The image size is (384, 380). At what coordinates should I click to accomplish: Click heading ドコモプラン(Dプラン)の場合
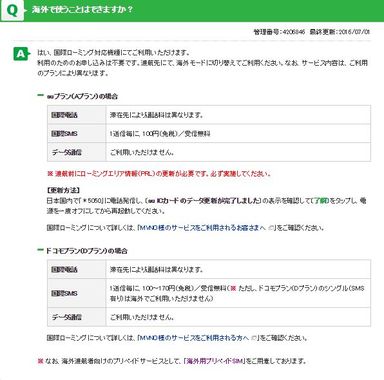point(86,251)
